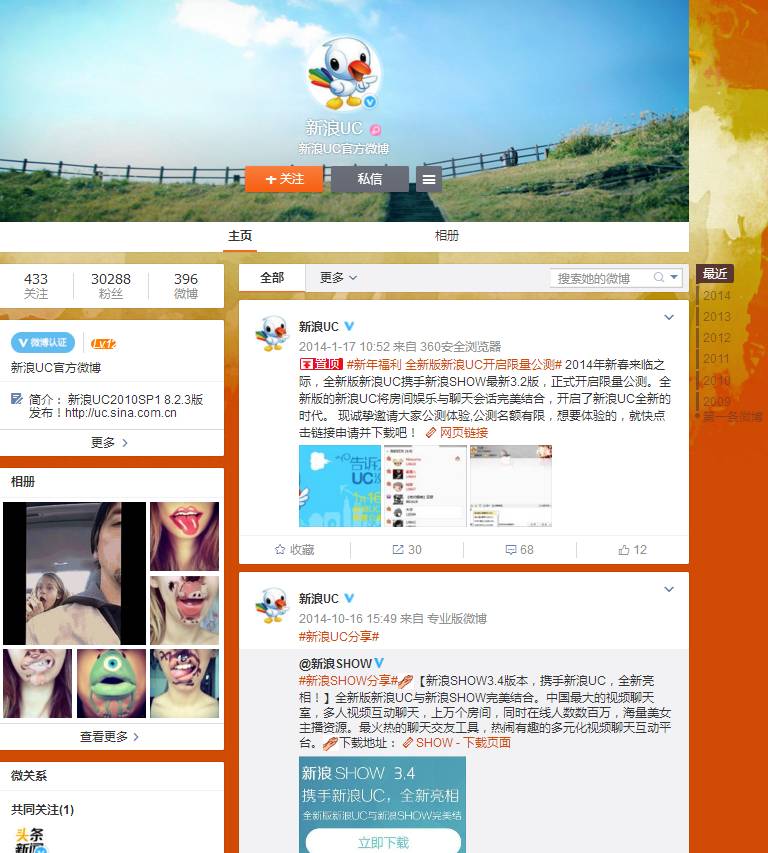Viewport: 768px width, 853px height.
Task: Jump to 最近 on the timeline
Action: [x=715, y=274]
